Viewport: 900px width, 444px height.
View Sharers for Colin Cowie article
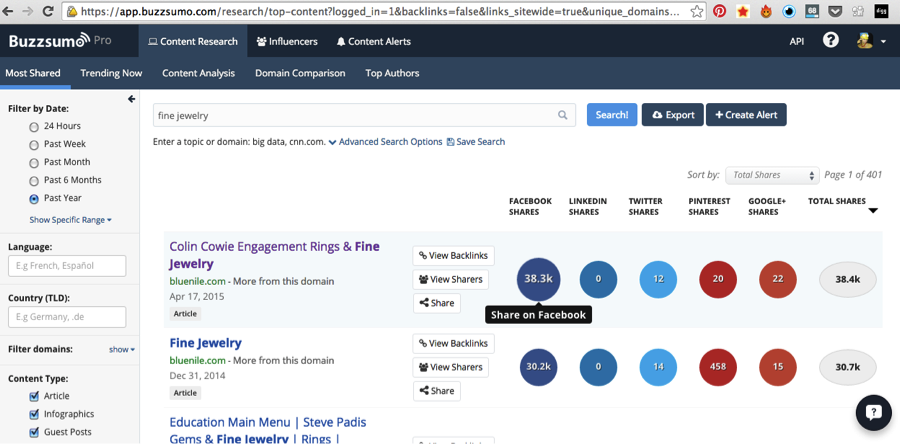(x=451, y=279)
